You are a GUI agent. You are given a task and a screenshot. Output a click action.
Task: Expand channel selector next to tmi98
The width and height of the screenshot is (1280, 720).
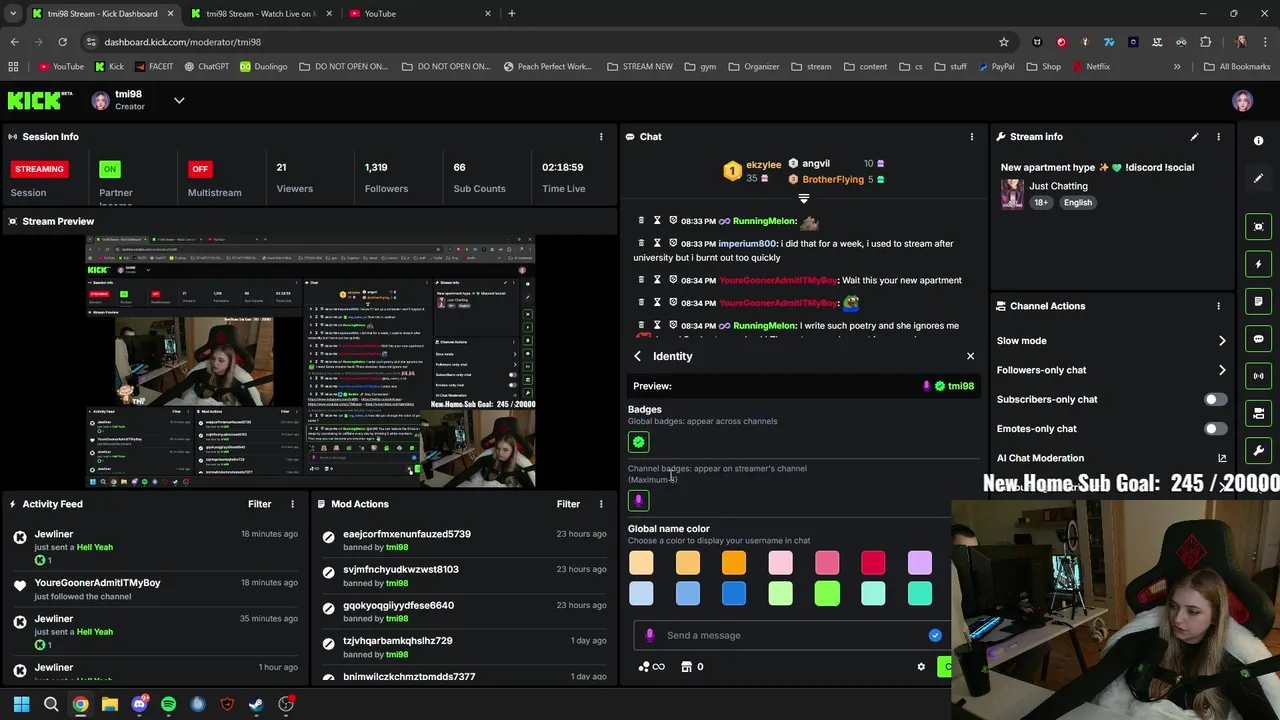tap(179, 100)
